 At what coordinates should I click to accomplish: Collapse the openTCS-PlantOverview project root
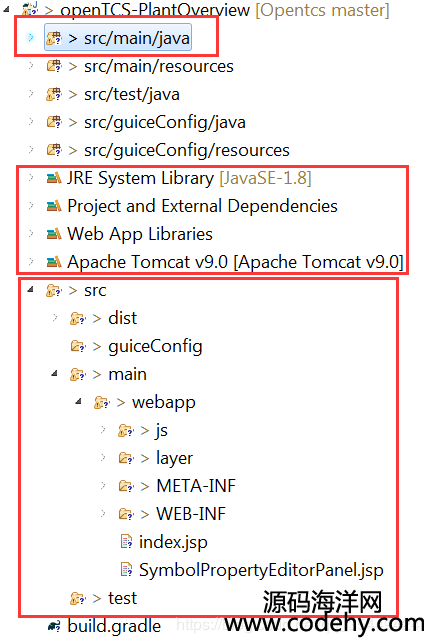tap(7, 9)
